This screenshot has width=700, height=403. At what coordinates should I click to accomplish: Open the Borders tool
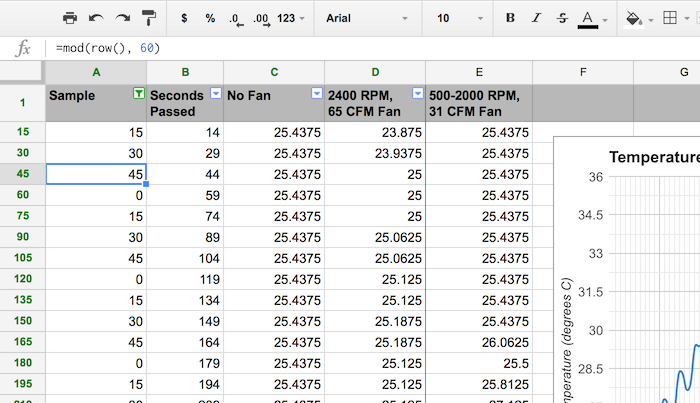pyautogui.click(x=670, y=18)
